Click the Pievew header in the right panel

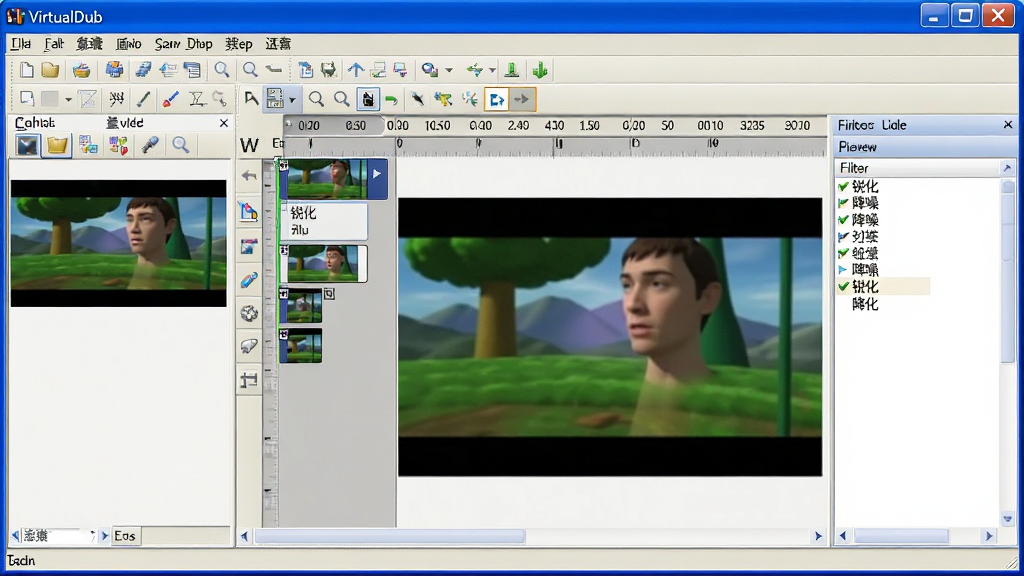tap(857, 147)
